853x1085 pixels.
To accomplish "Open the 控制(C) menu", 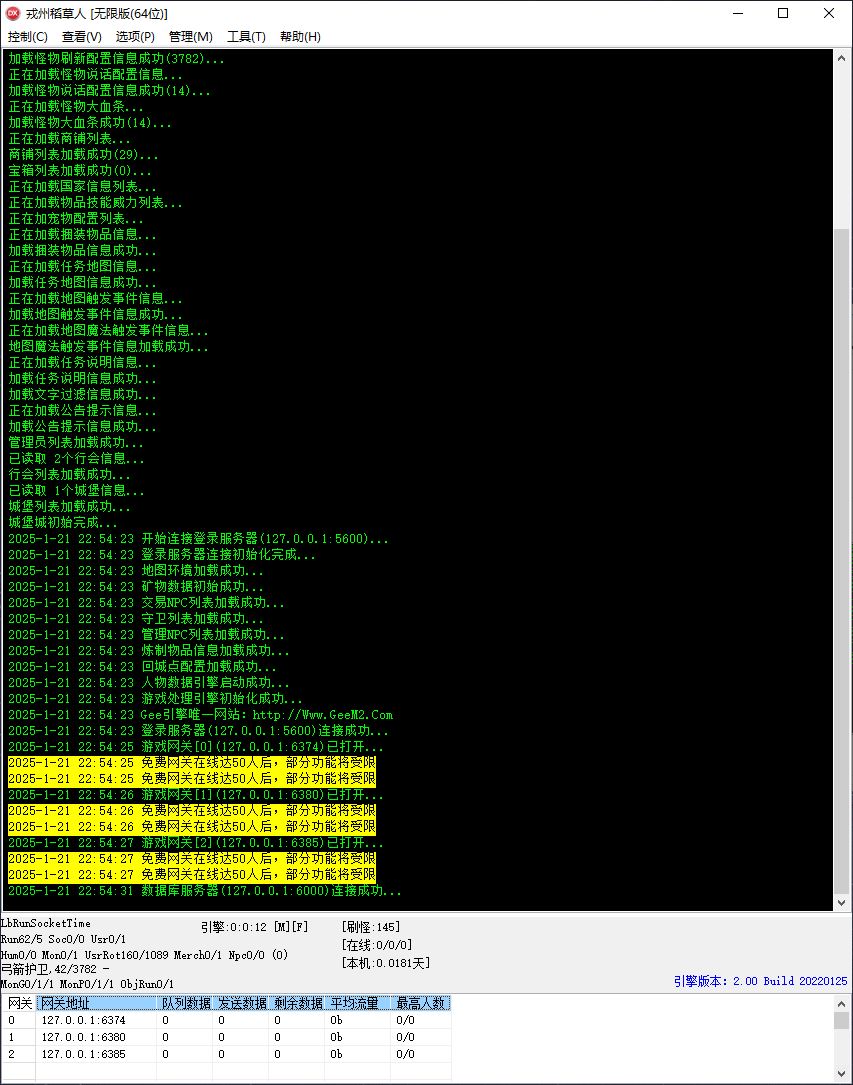I will click(x=28, y=37).
